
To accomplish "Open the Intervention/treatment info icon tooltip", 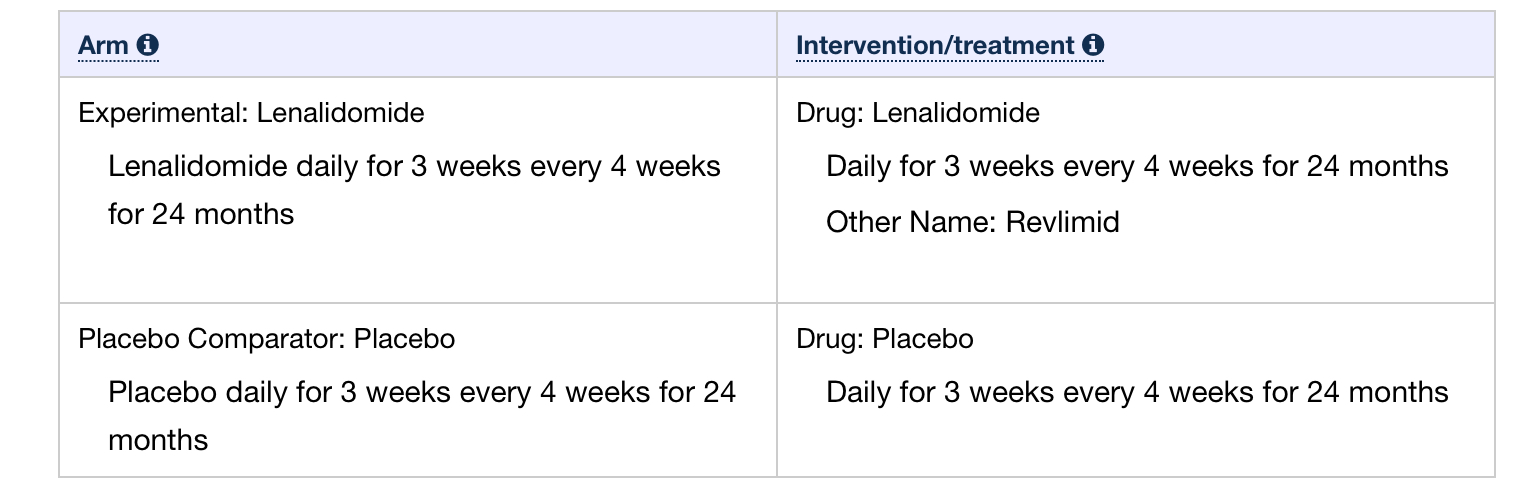I will (x=1093, y=45).
